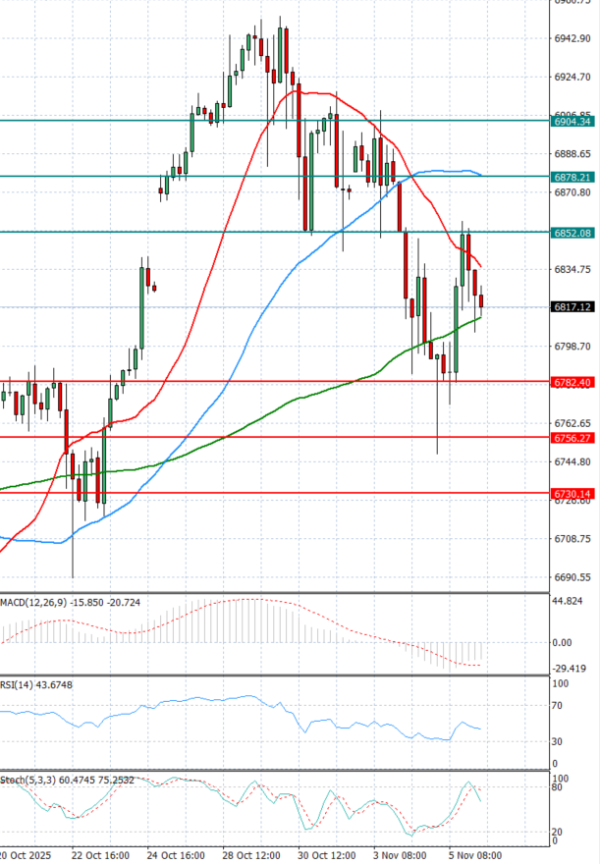Click the 22 Oct 16:00 time marker
600x864 pixels.
point(100,856)
